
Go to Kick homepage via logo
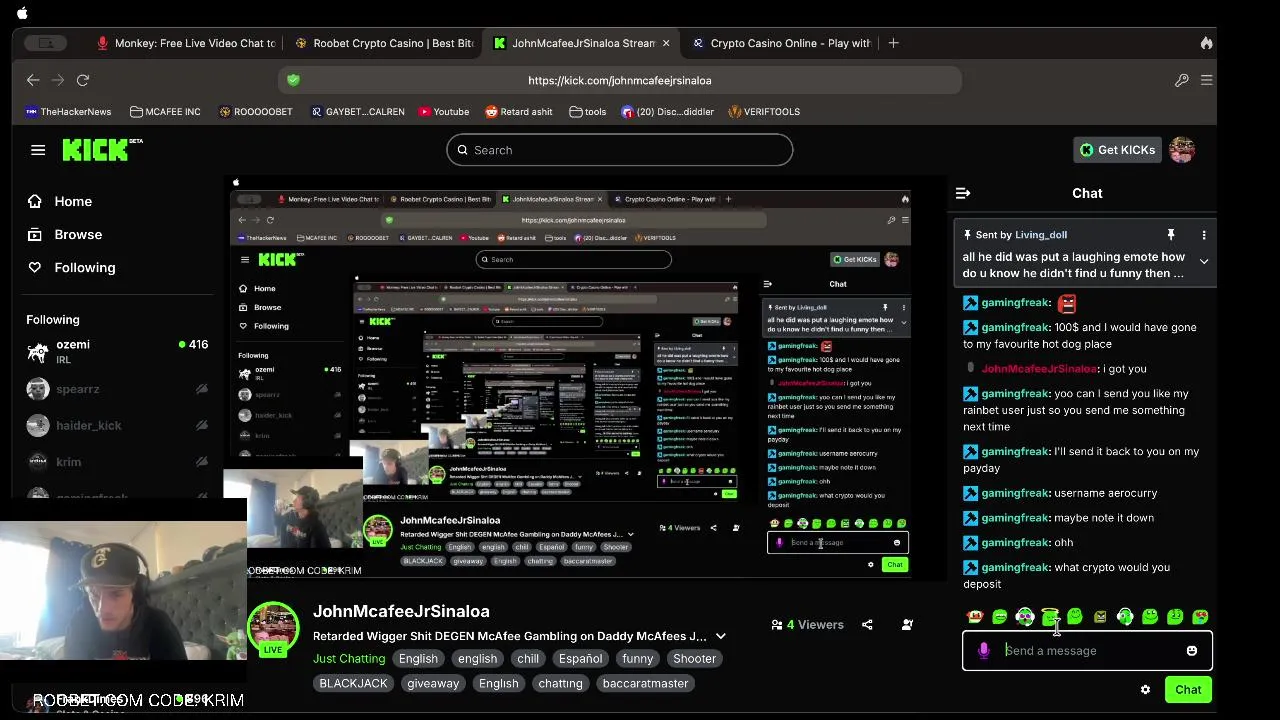tap(102, 150)
